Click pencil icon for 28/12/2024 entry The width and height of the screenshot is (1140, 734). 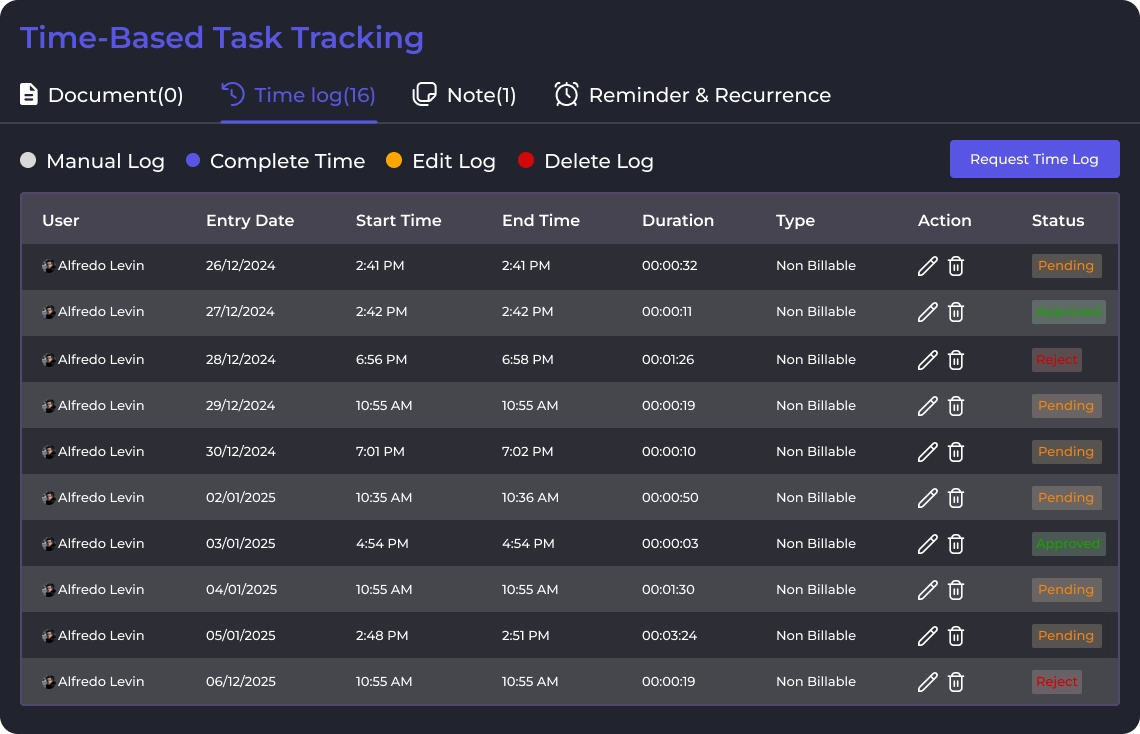click(x=927, y=360)
